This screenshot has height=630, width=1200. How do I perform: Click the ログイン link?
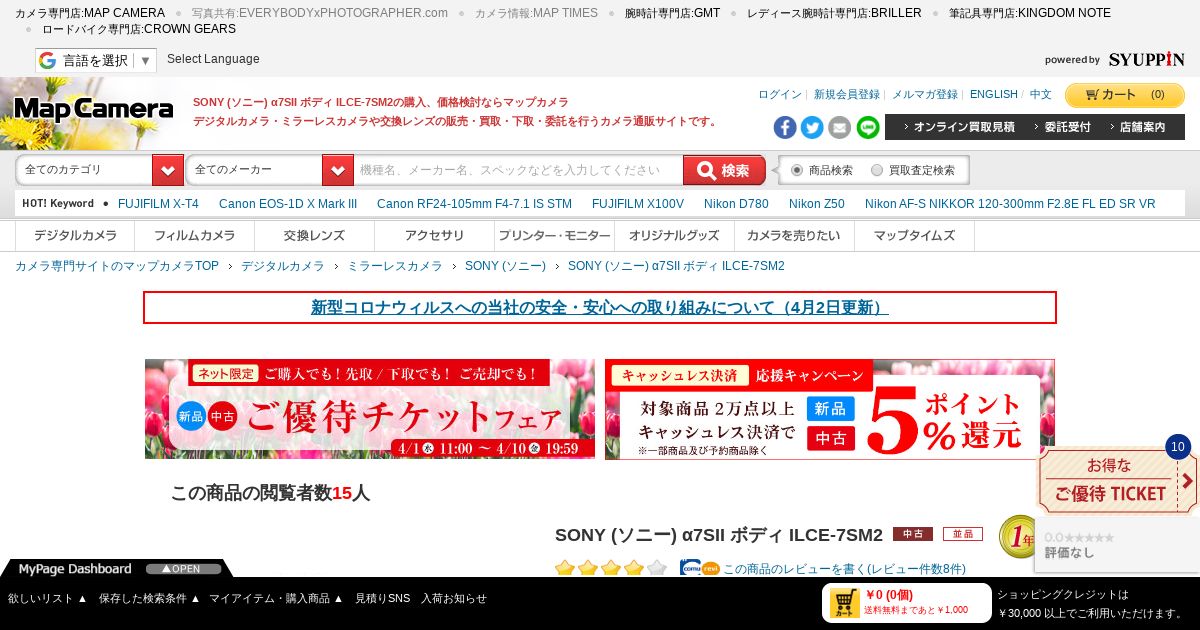pos(780,94)
